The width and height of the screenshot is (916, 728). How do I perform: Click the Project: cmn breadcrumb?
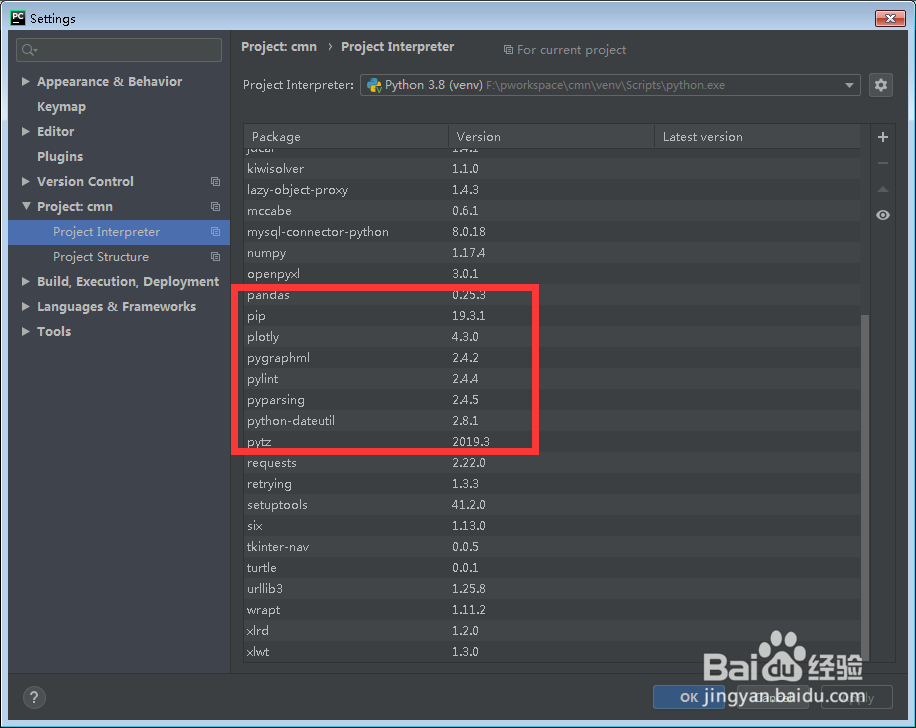tap(279, 47)
